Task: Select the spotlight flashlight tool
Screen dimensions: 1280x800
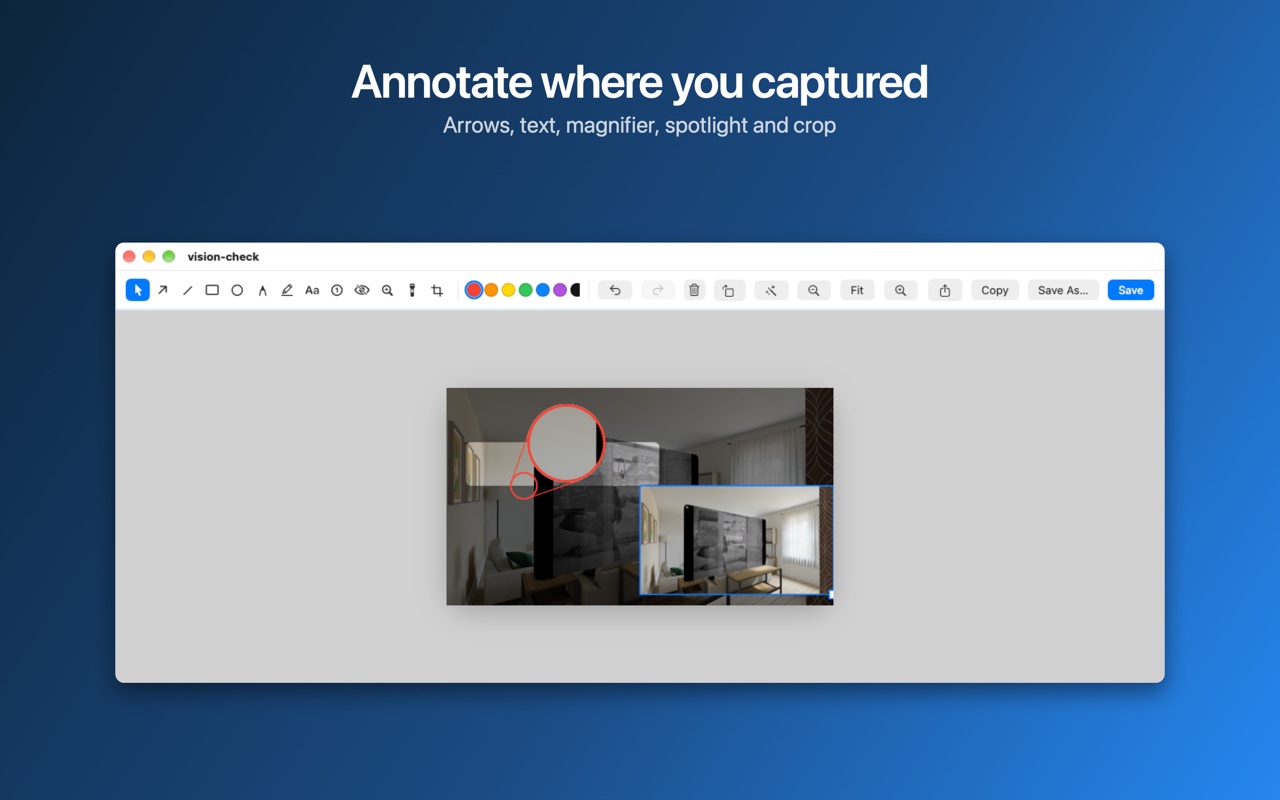Action: 412,290
